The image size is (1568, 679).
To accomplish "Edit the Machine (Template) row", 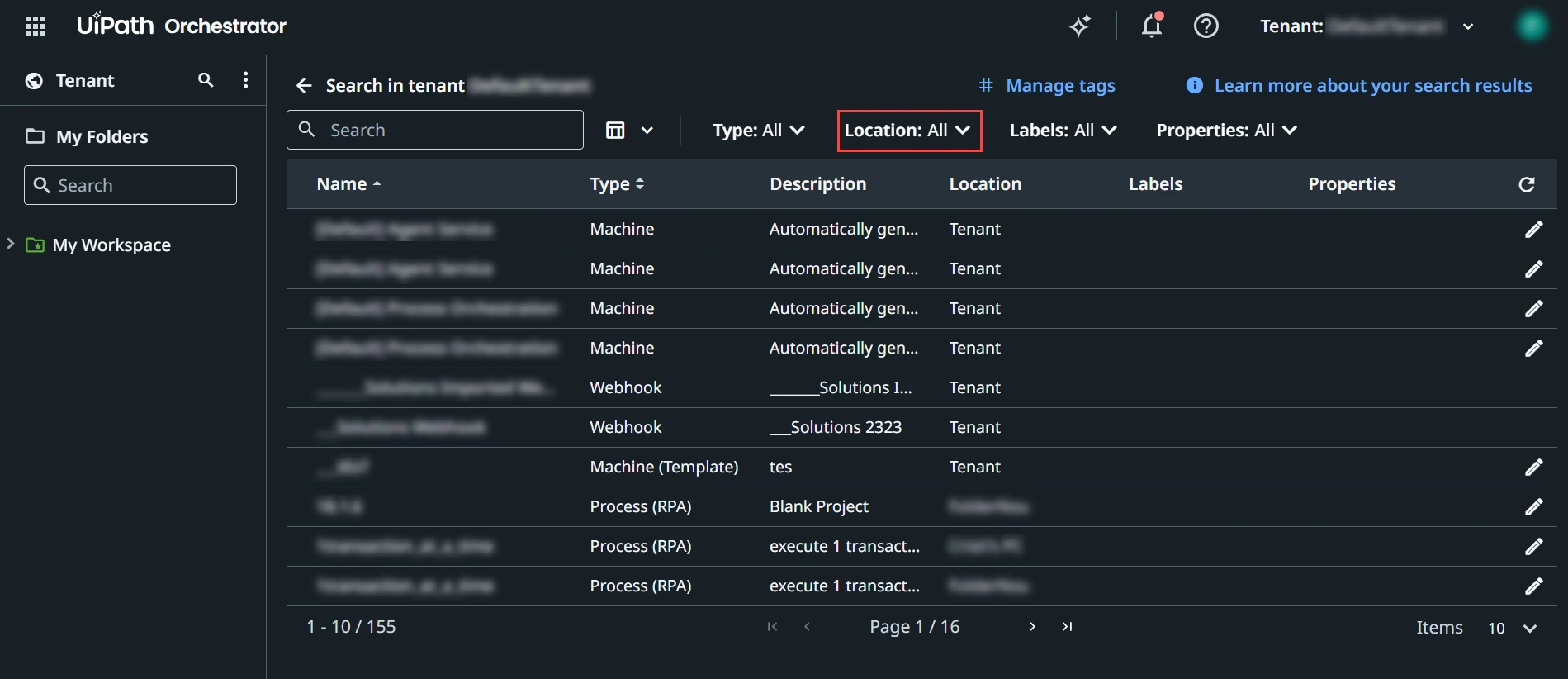I will 1533,468.
